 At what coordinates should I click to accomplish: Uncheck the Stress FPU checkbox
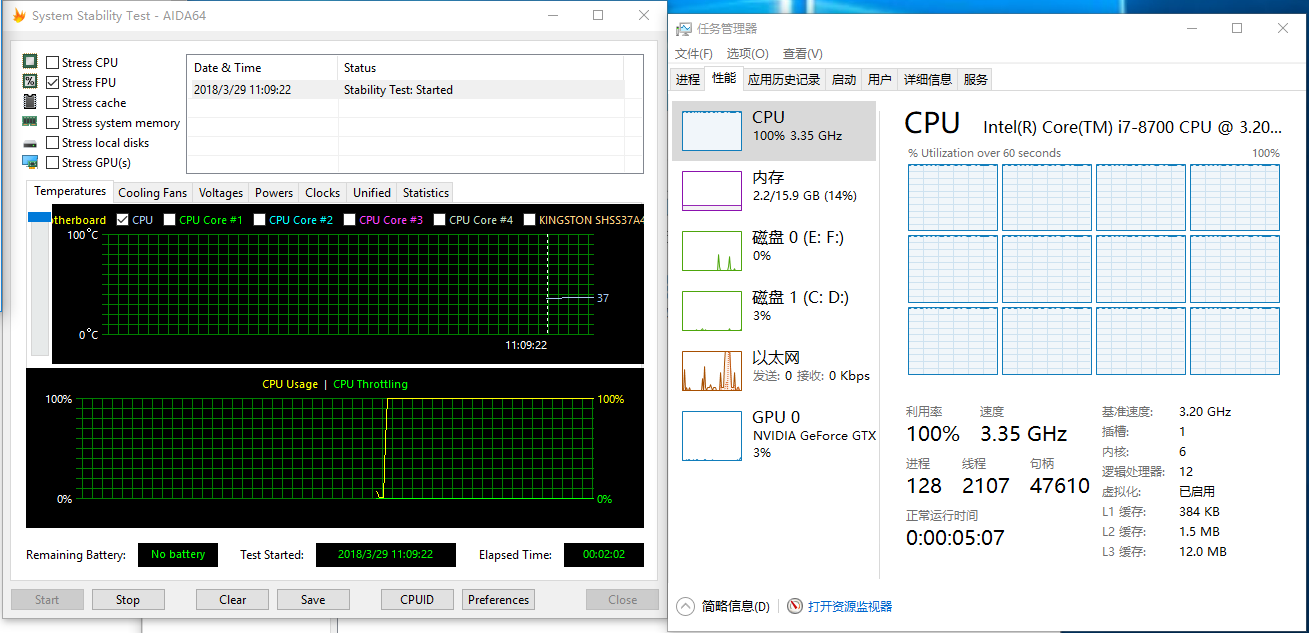pos(52,82)
